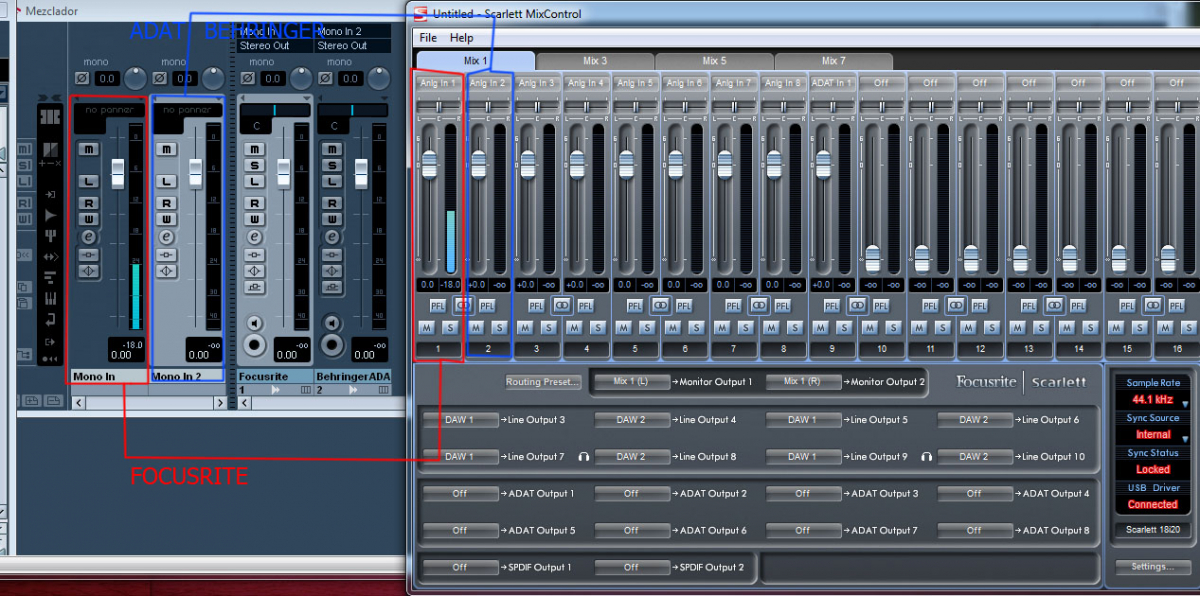
Task: Enable Listen on Mono In 2 channel
Action: [167, 181]
